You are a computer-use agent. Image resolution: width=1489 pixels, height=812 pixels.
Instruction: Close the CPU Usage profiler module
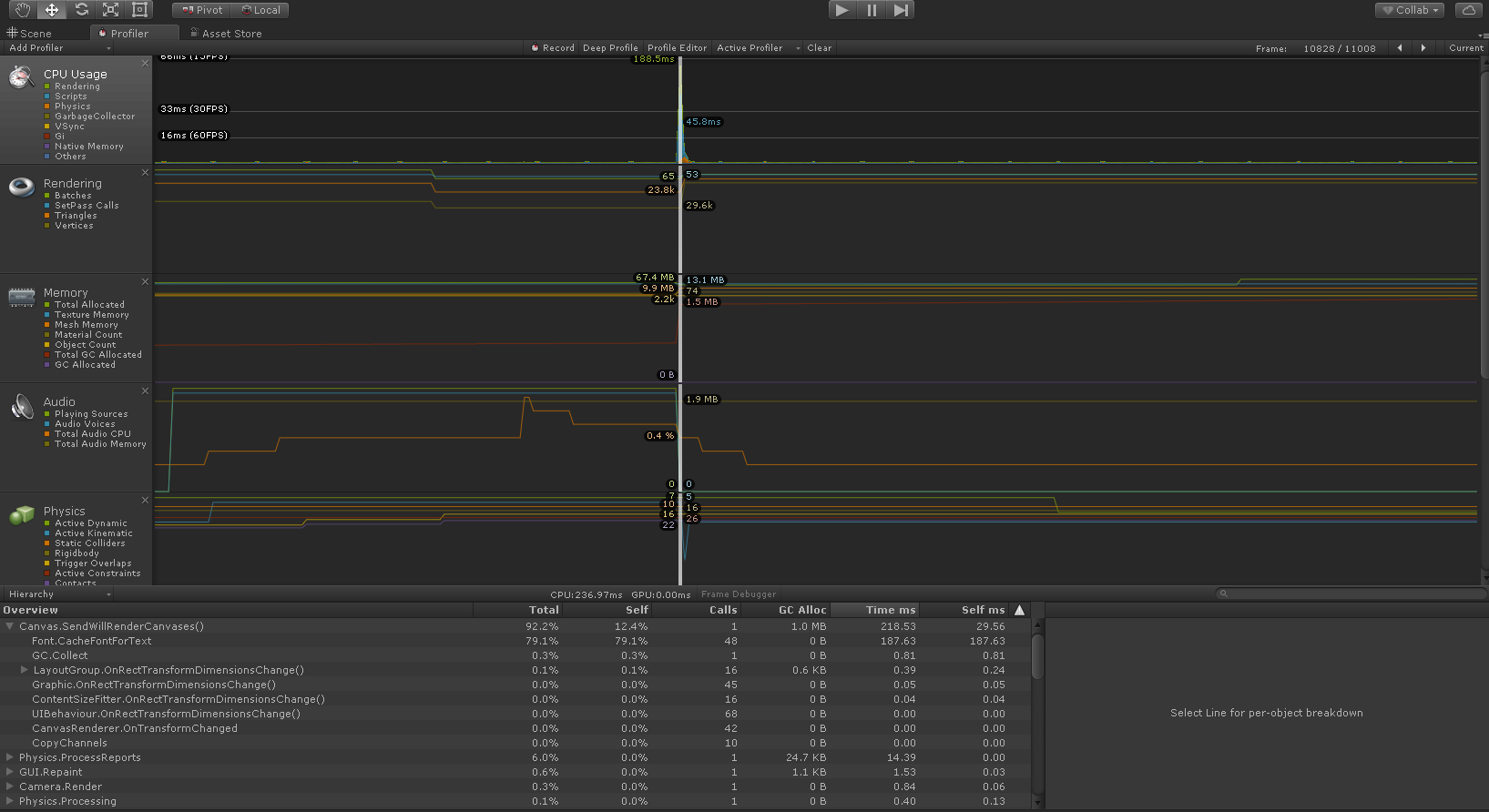pos(145,63)
